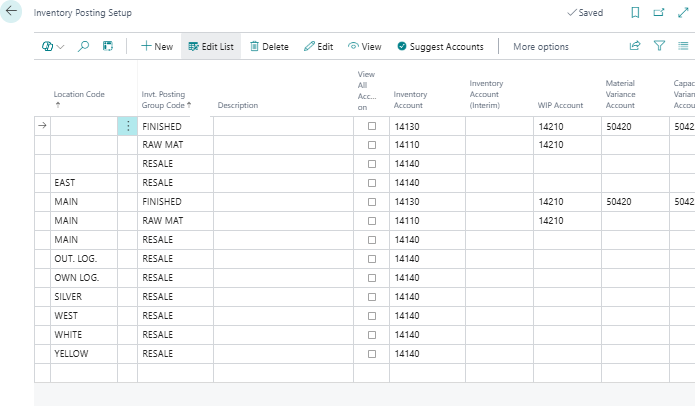695x406 pixels.
Task: Toggle View All Accounts checkbox for EAST row
Action: tap(372, 183)
